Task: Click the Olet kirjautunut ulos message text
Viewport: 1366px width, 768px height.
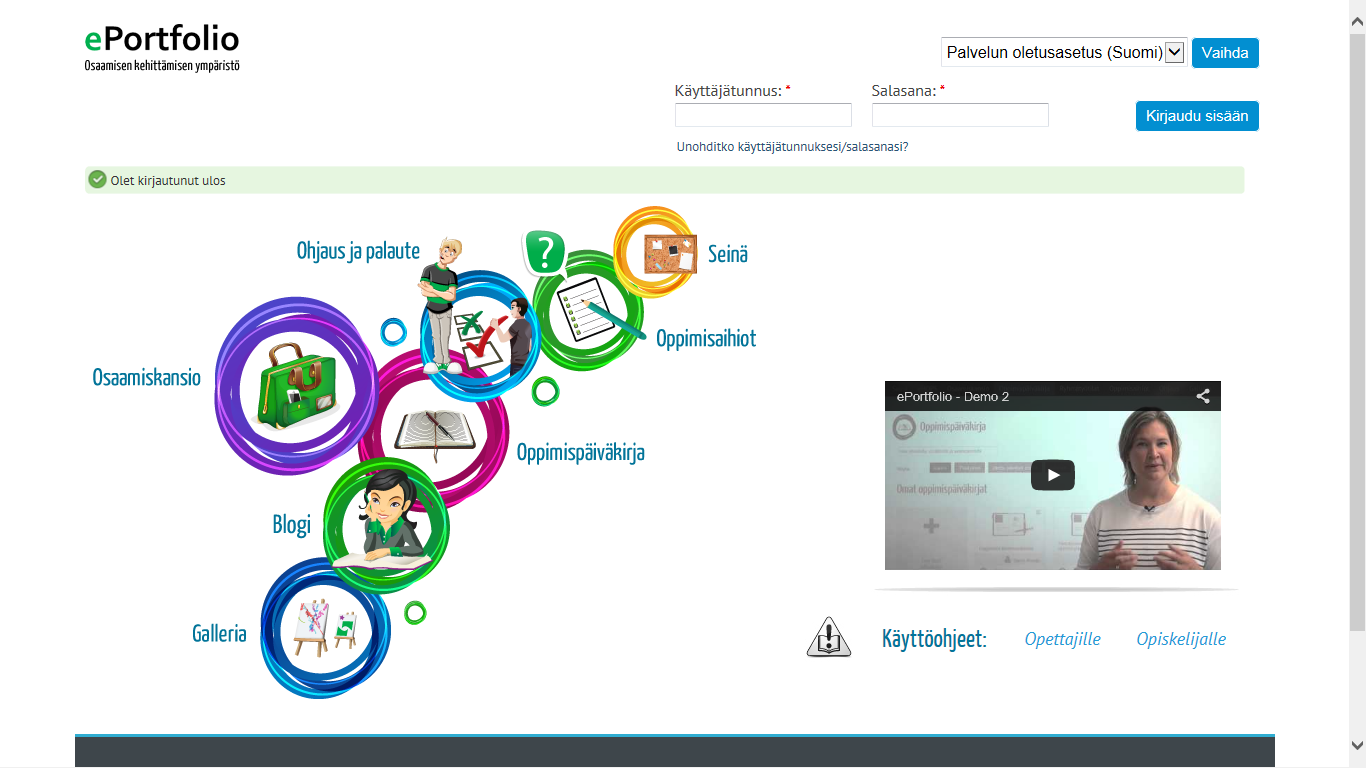Action: 168,181
